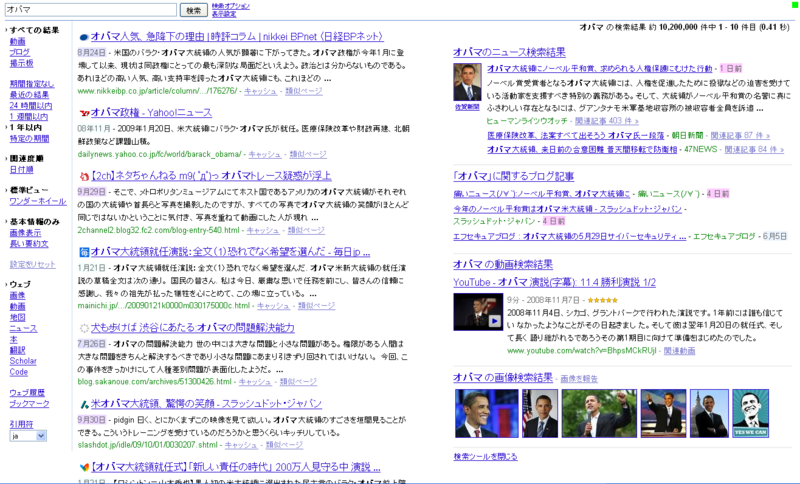Switch to ワンダーホイール view
800x484 pixels.
coord(38,201)
